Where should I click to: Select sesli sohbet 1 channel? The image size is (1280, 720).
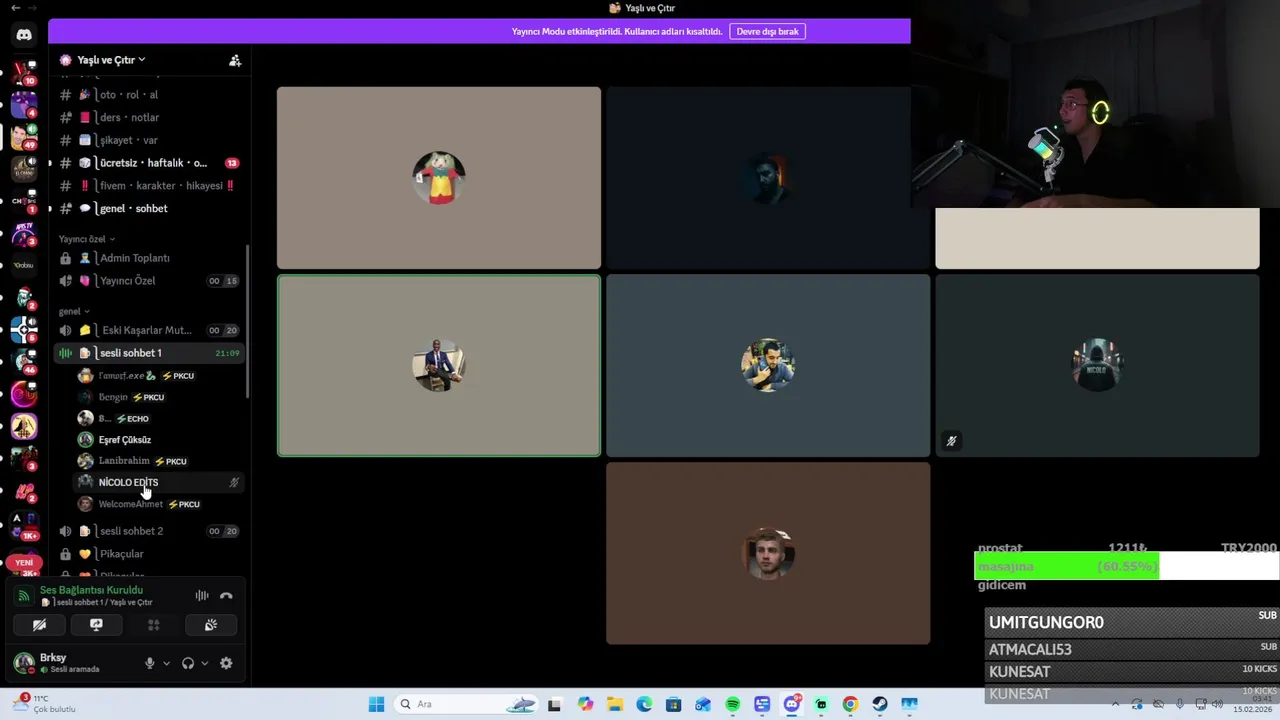click(x=148, y=353)
